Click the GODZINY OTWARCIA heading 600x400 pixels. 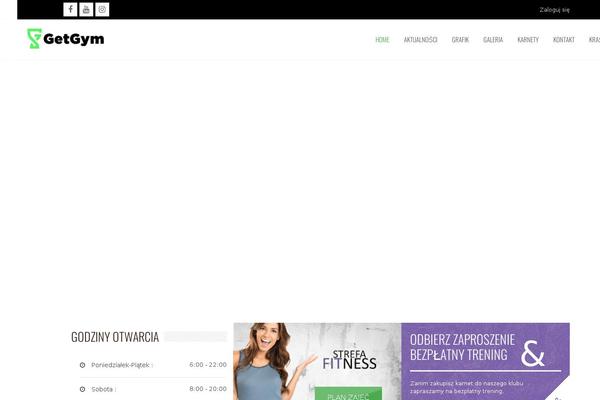(115, 337)
